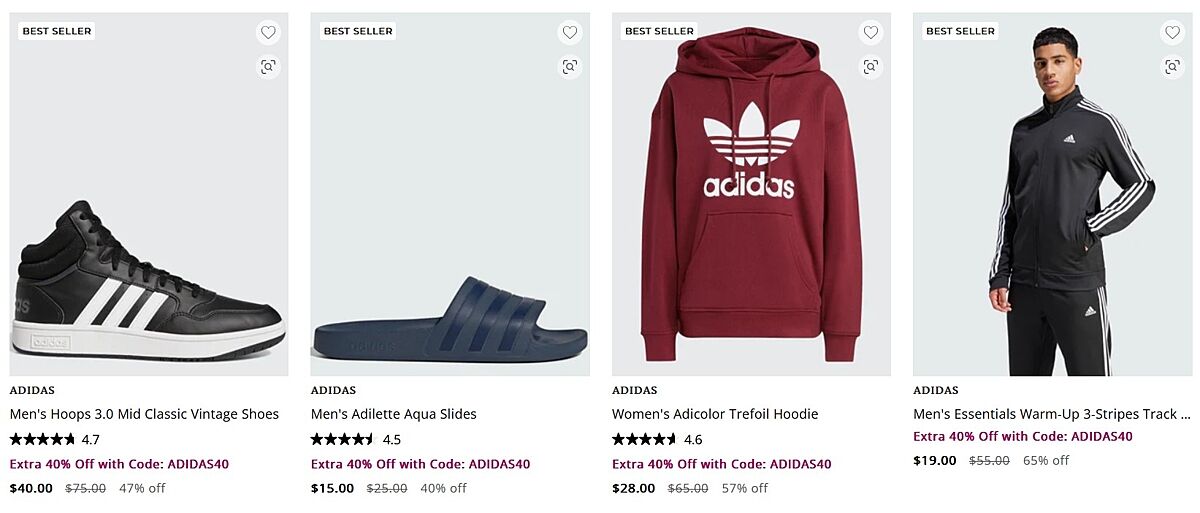Viewport: 1200px width, 513px height.
Task: Click Best Seller badge on the hoodie
Action: [659, 31]
